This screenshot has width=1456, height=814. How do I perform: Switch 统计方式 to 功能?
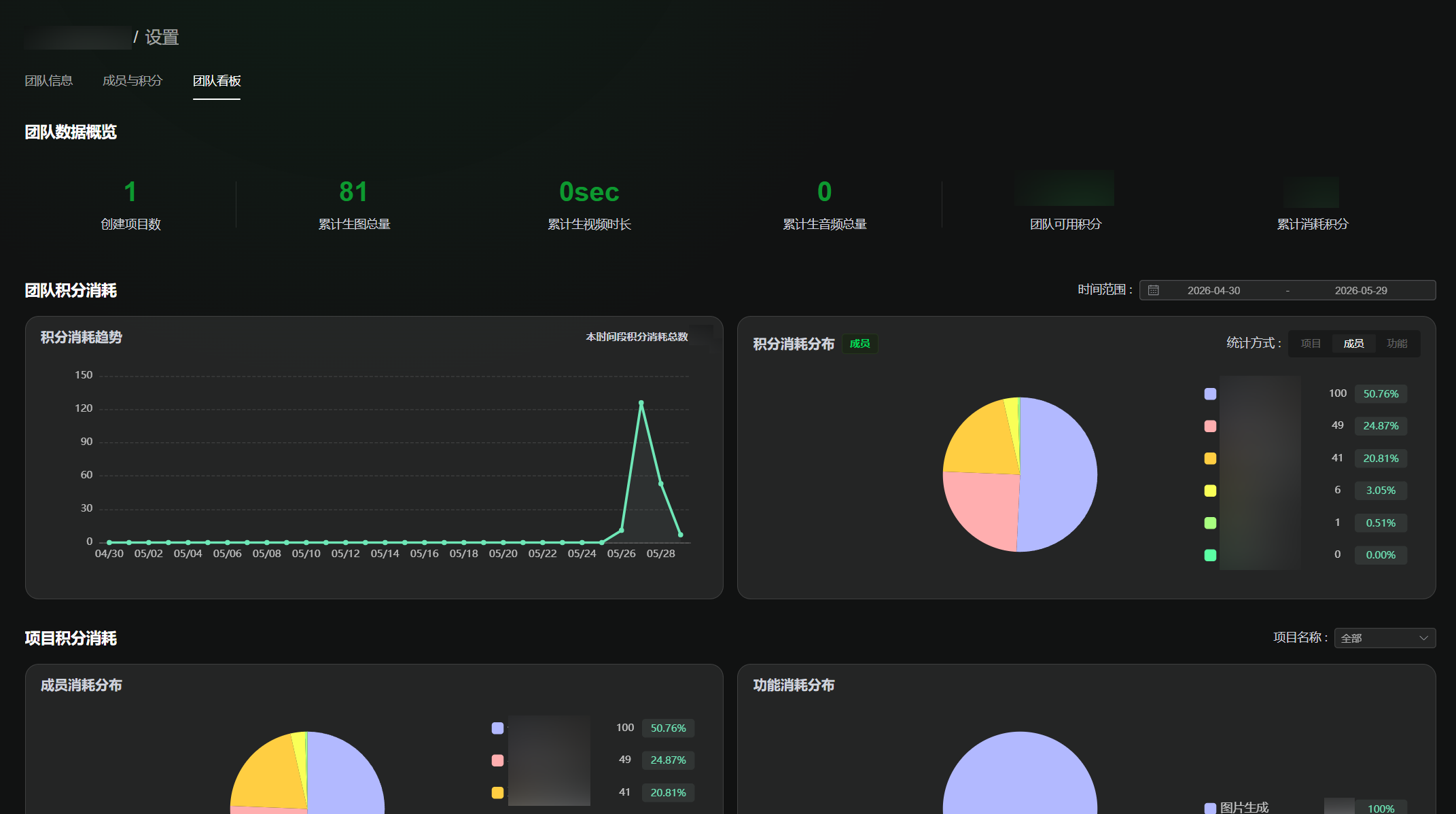1397,343
